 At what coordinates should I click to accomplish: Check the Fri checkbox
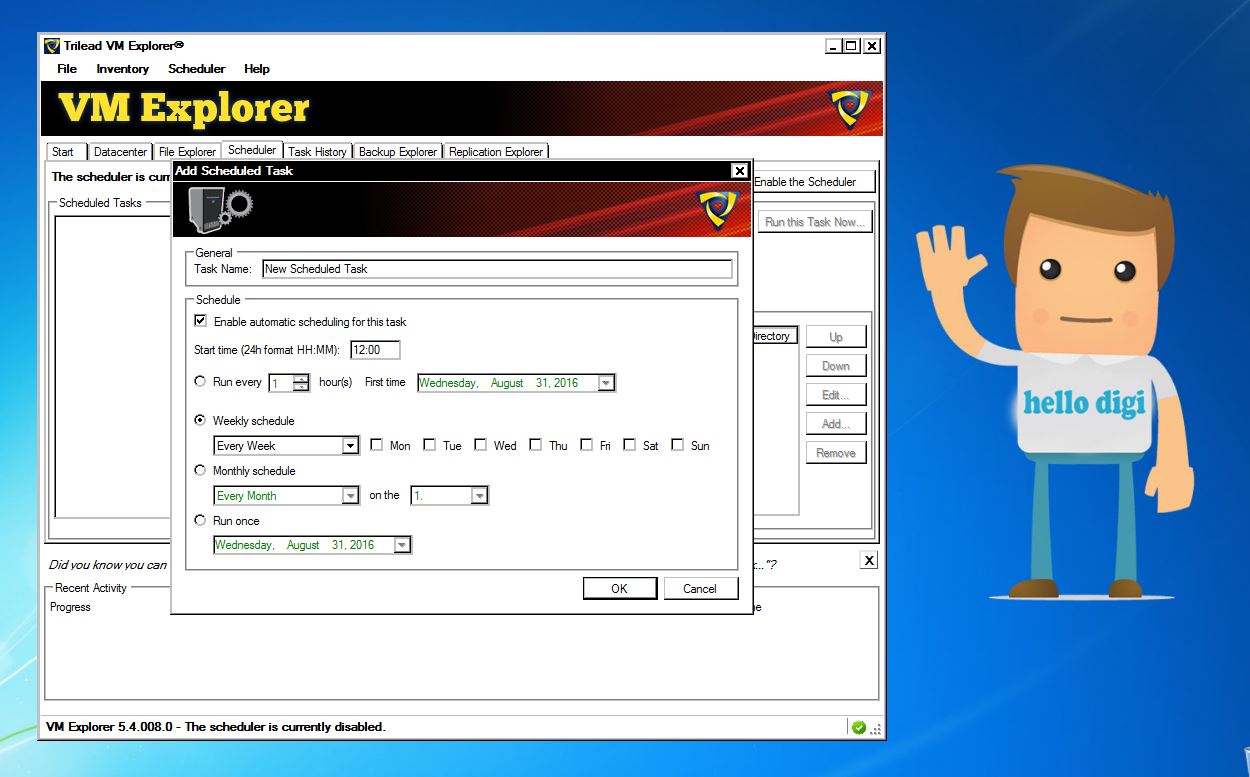point(586,445)
